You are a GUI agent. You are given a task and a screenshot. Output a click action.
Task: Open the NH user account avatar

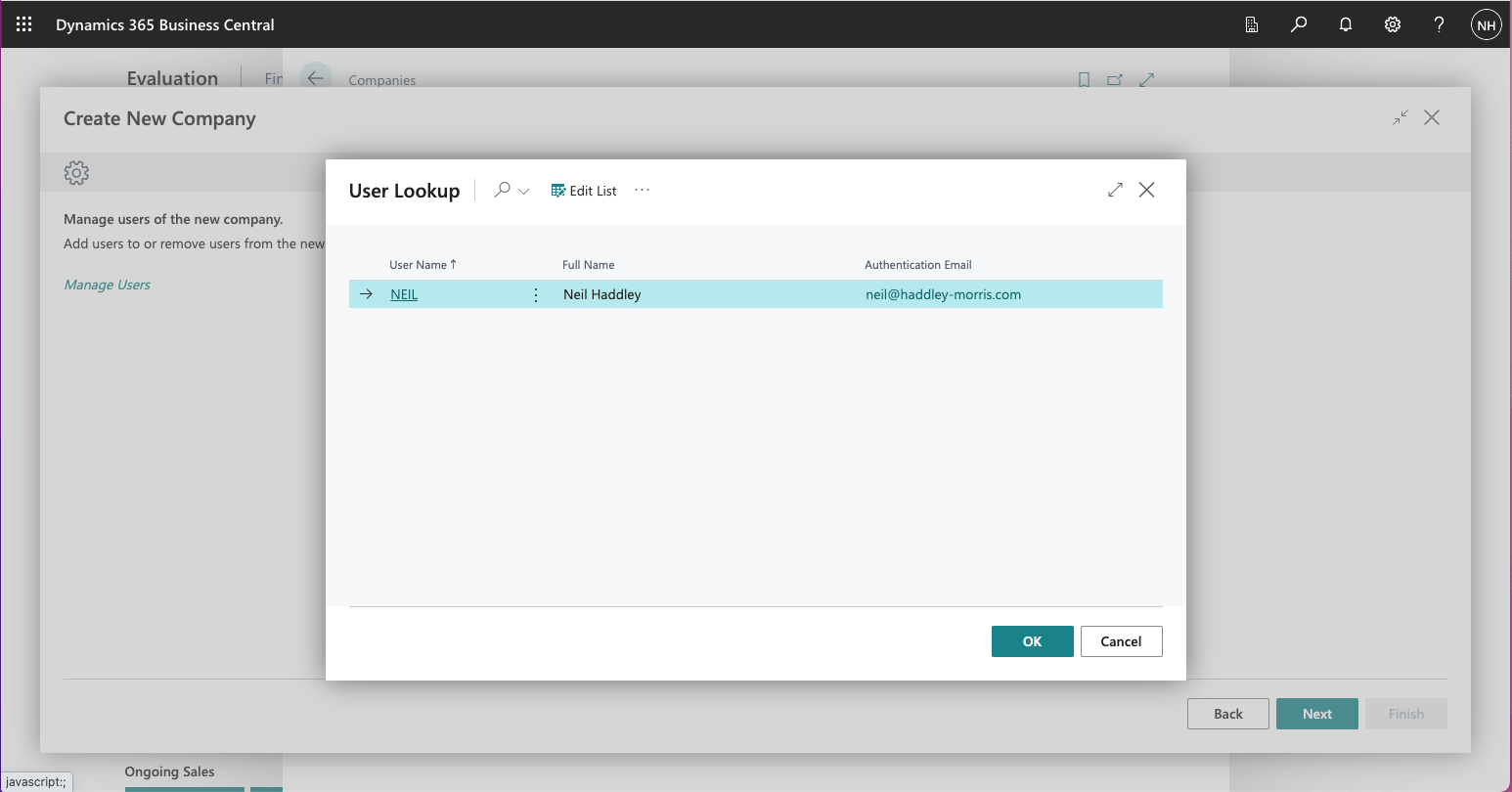click(1487, 25)
